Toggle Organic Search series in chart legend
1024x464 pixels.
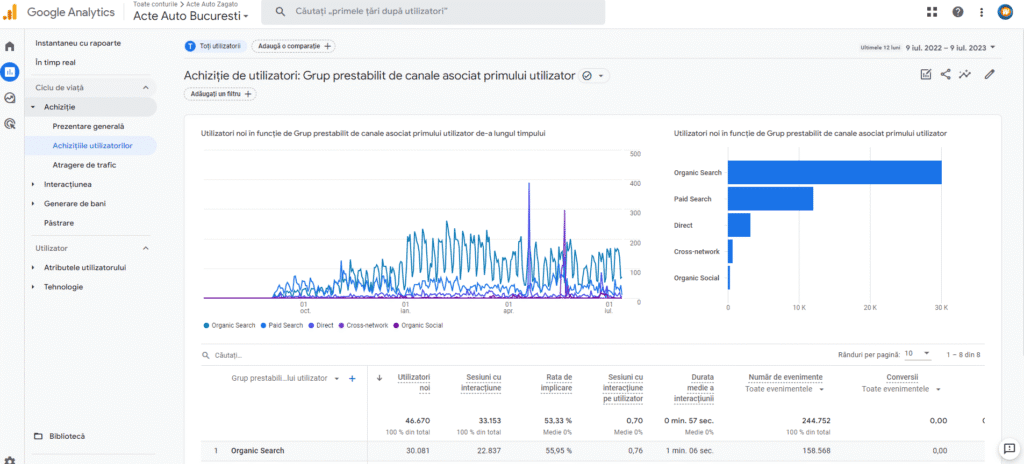231,325
